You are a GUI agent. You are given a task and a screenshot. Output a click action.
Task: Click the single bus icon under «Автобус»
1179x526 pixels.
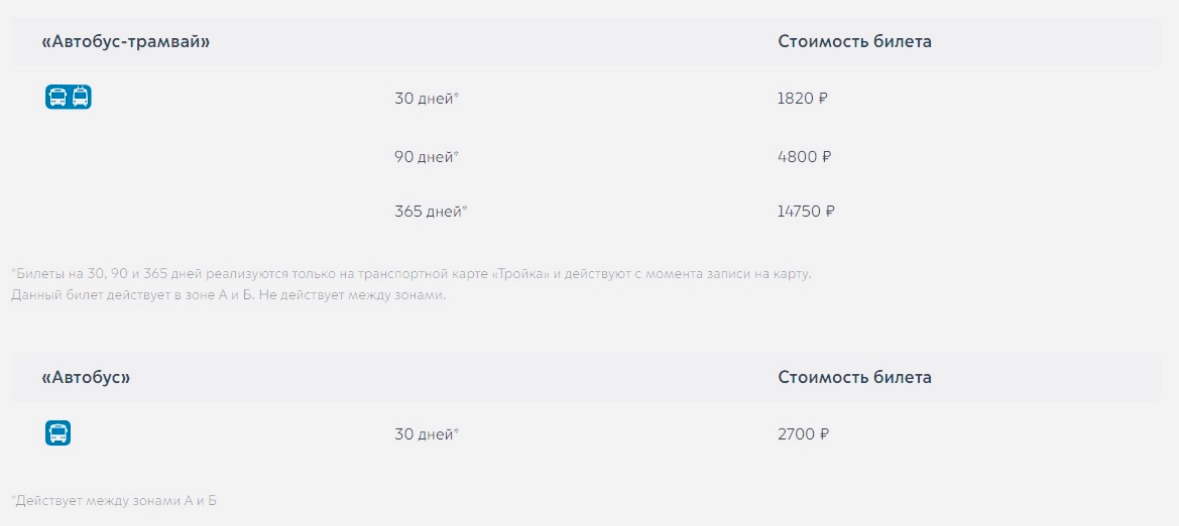(58, 433)
